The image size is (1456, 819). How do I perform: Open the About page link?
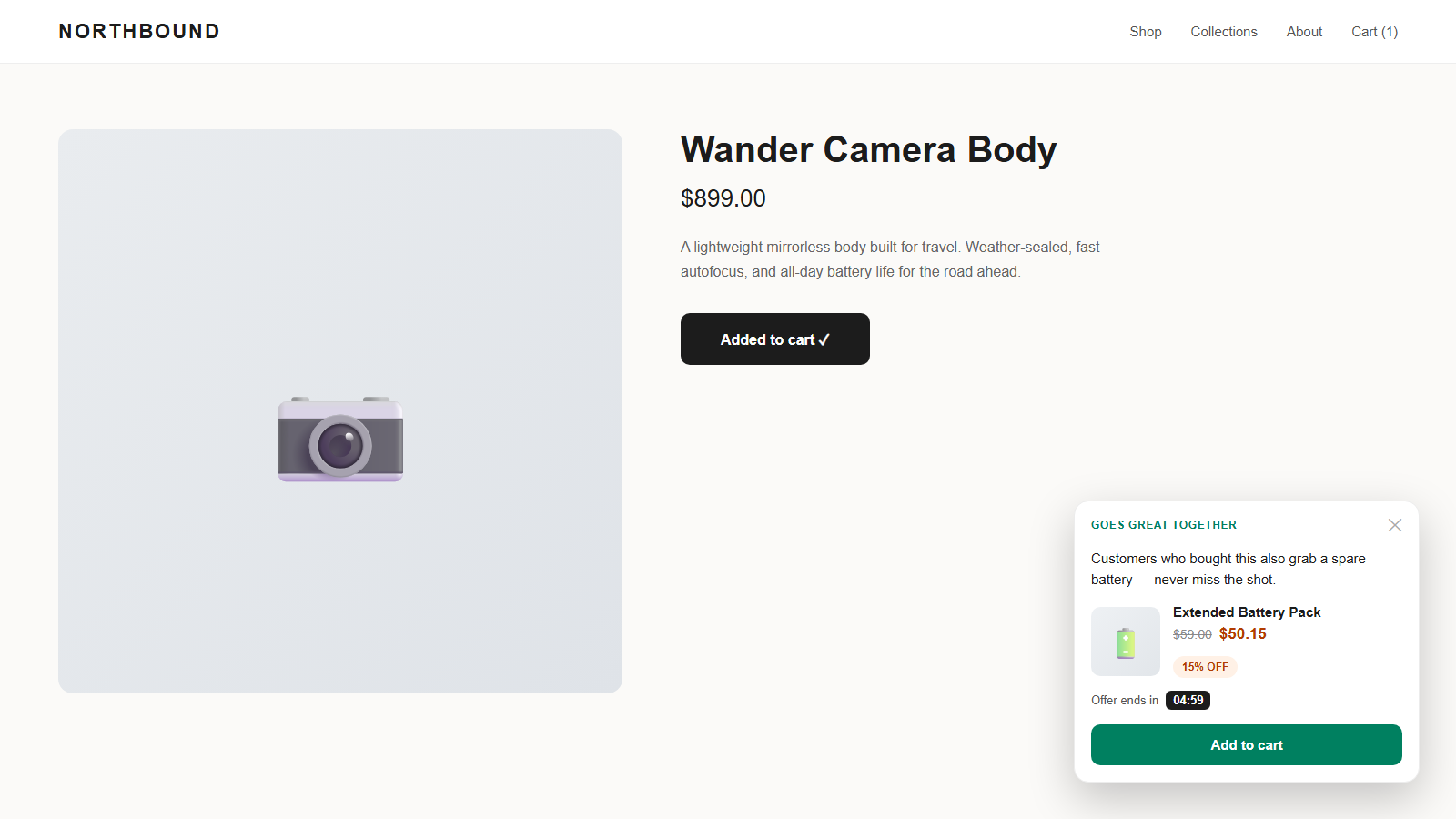click(x=1304, y=32)
